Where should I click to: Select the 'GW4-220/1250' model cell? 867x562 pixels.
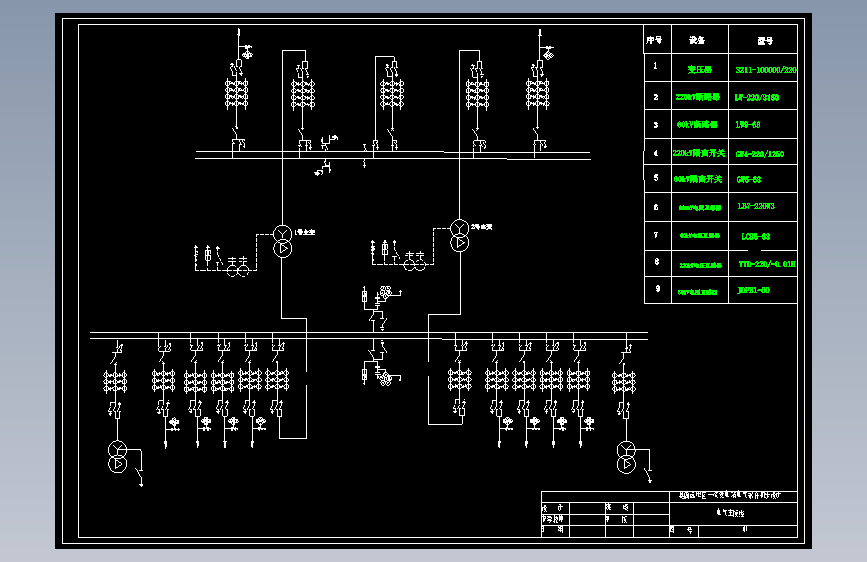[760, 154]
